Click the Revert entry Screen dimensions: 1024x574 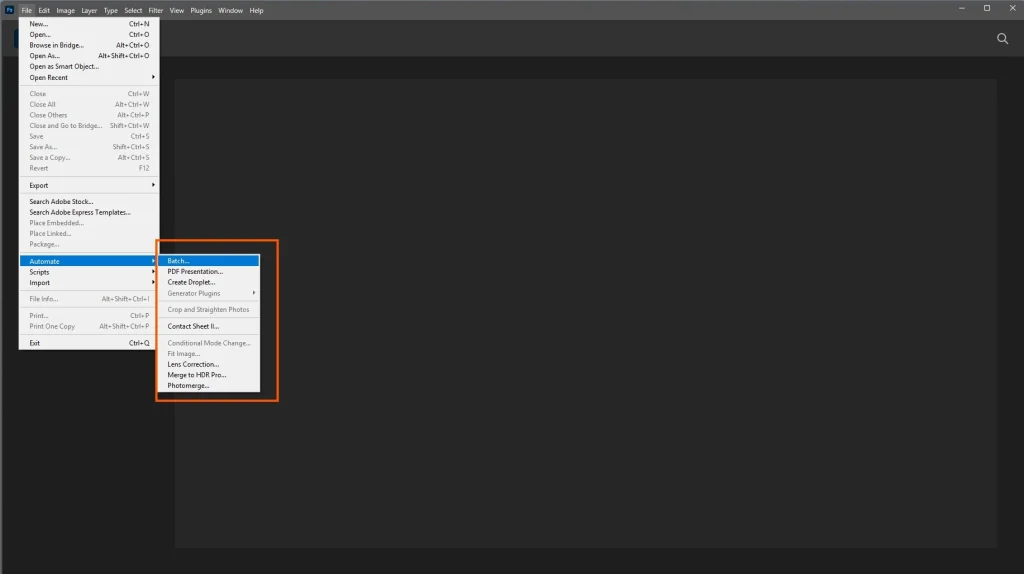(x=89, y=168)
